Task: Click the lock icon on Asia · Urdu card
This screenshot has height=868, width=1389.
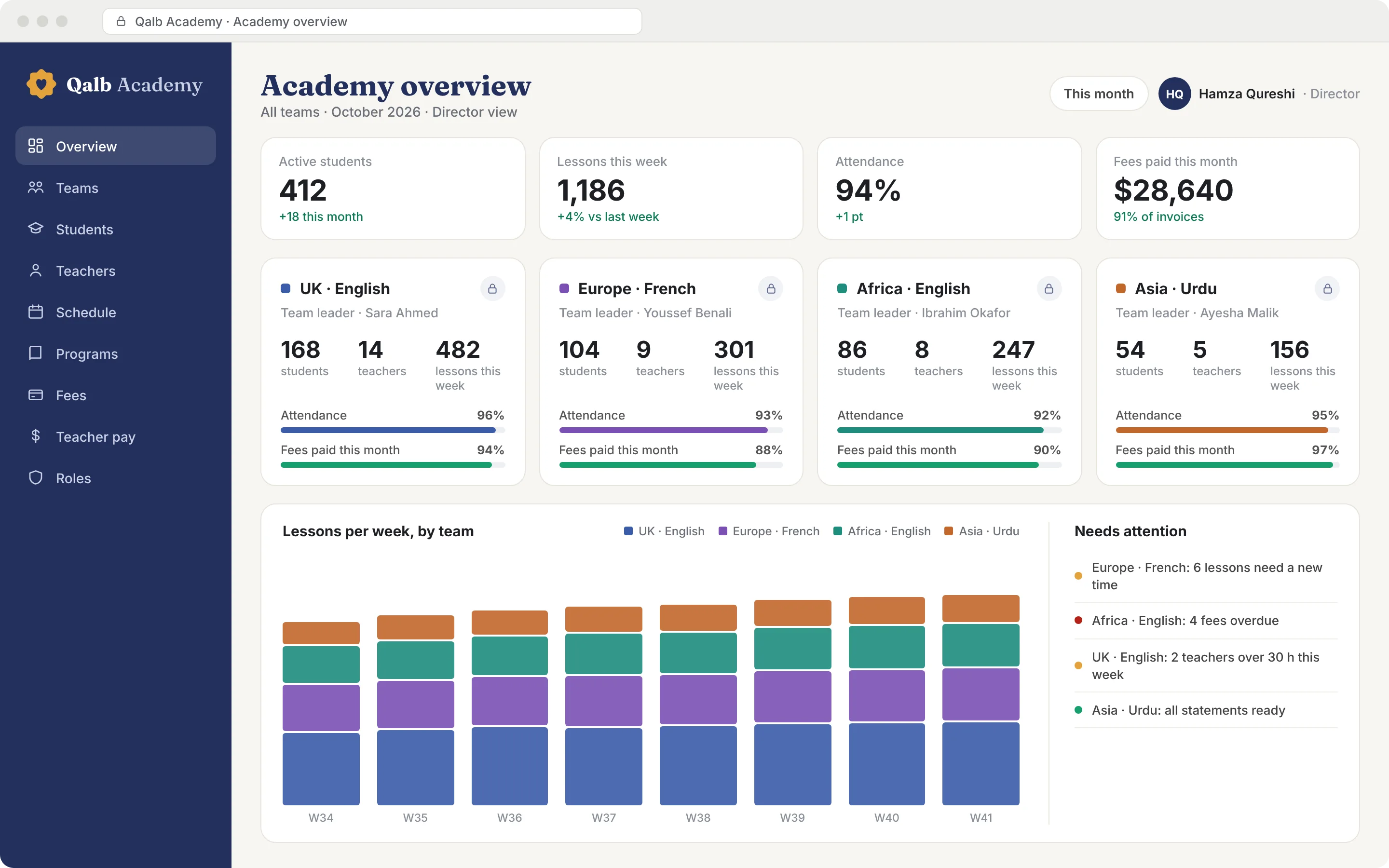Action: [x=1328, y=289]
